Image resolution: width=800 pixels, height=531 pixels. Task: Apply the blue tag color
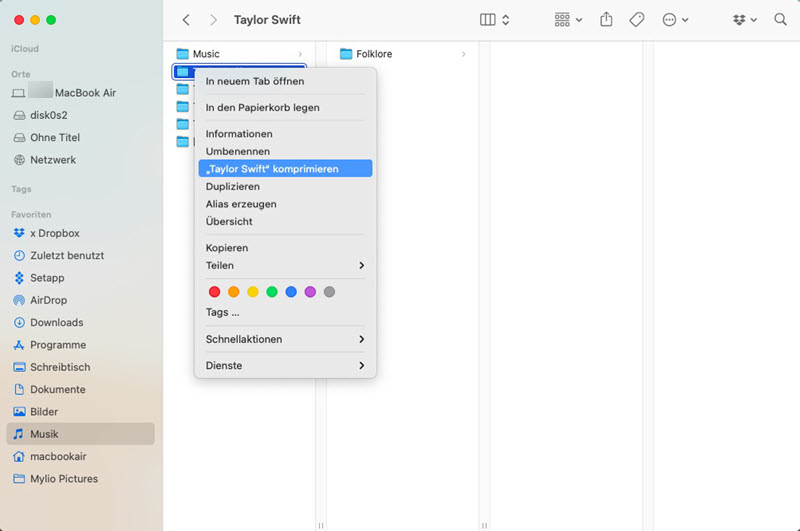(x=291, y=292)
